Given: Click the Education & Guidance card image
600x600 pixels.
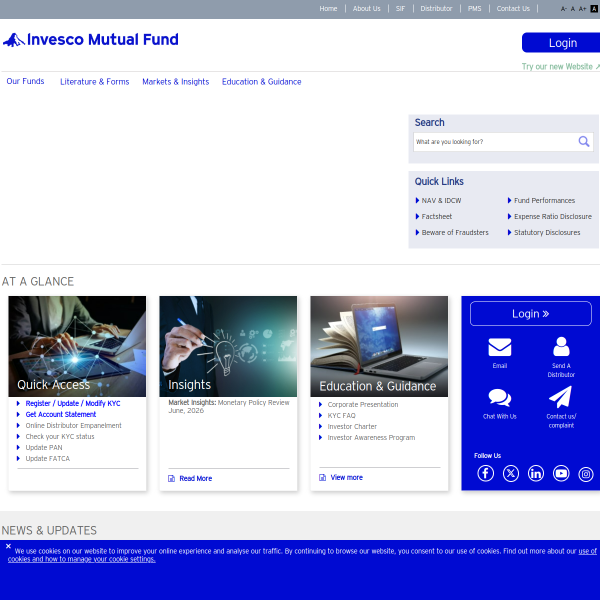Looking at the screenshot, I should 379,346.
